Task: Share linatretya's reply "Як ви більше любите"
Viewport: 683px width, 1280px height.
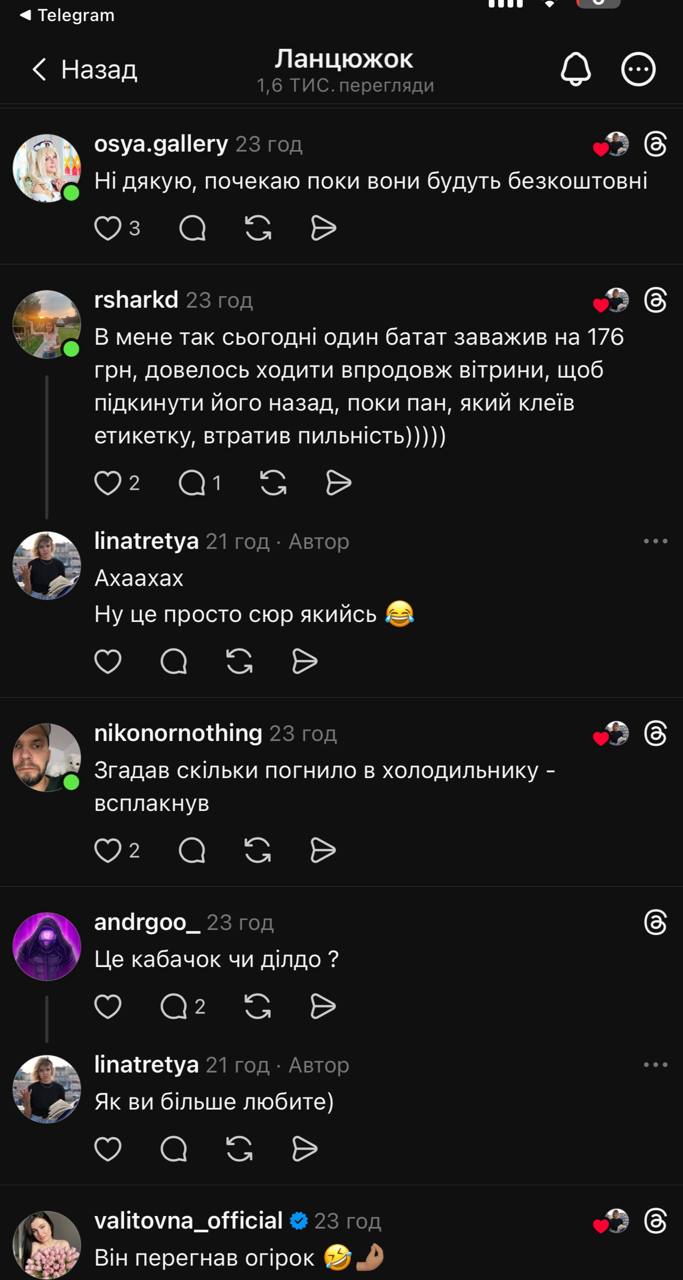Action: pos(305,1149)
